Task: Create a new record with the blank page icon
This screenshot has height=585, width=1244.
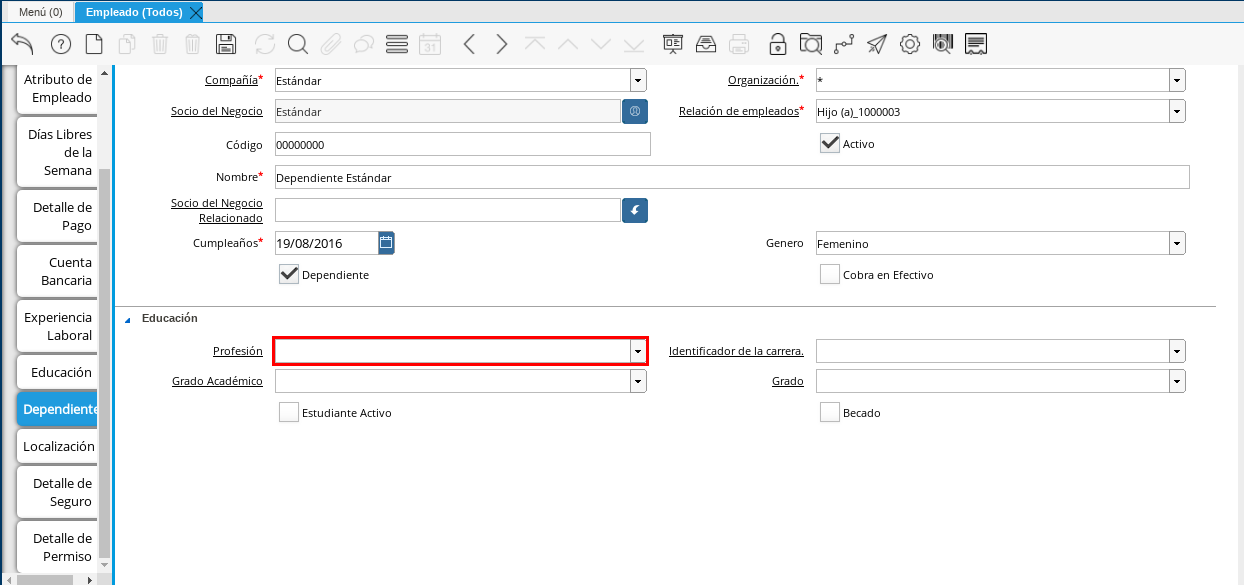Action: coord(93,44)
